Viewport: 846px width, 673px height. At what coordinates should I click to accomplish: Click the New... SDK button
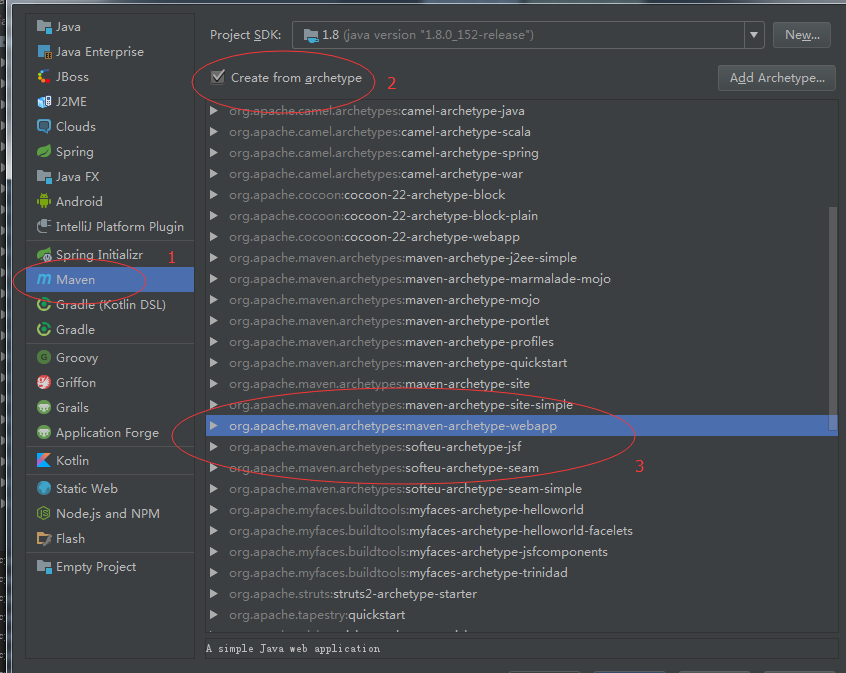point(801,35)
